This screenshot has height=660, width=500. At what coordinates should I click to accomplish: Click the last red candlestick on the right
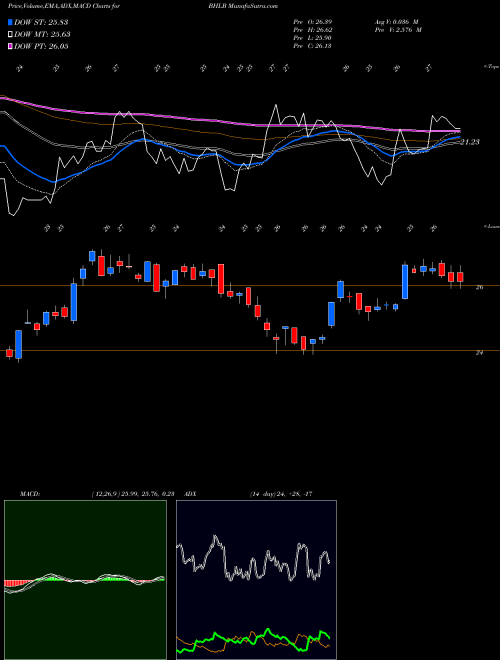pyautogui.click(x=460, y=277)
